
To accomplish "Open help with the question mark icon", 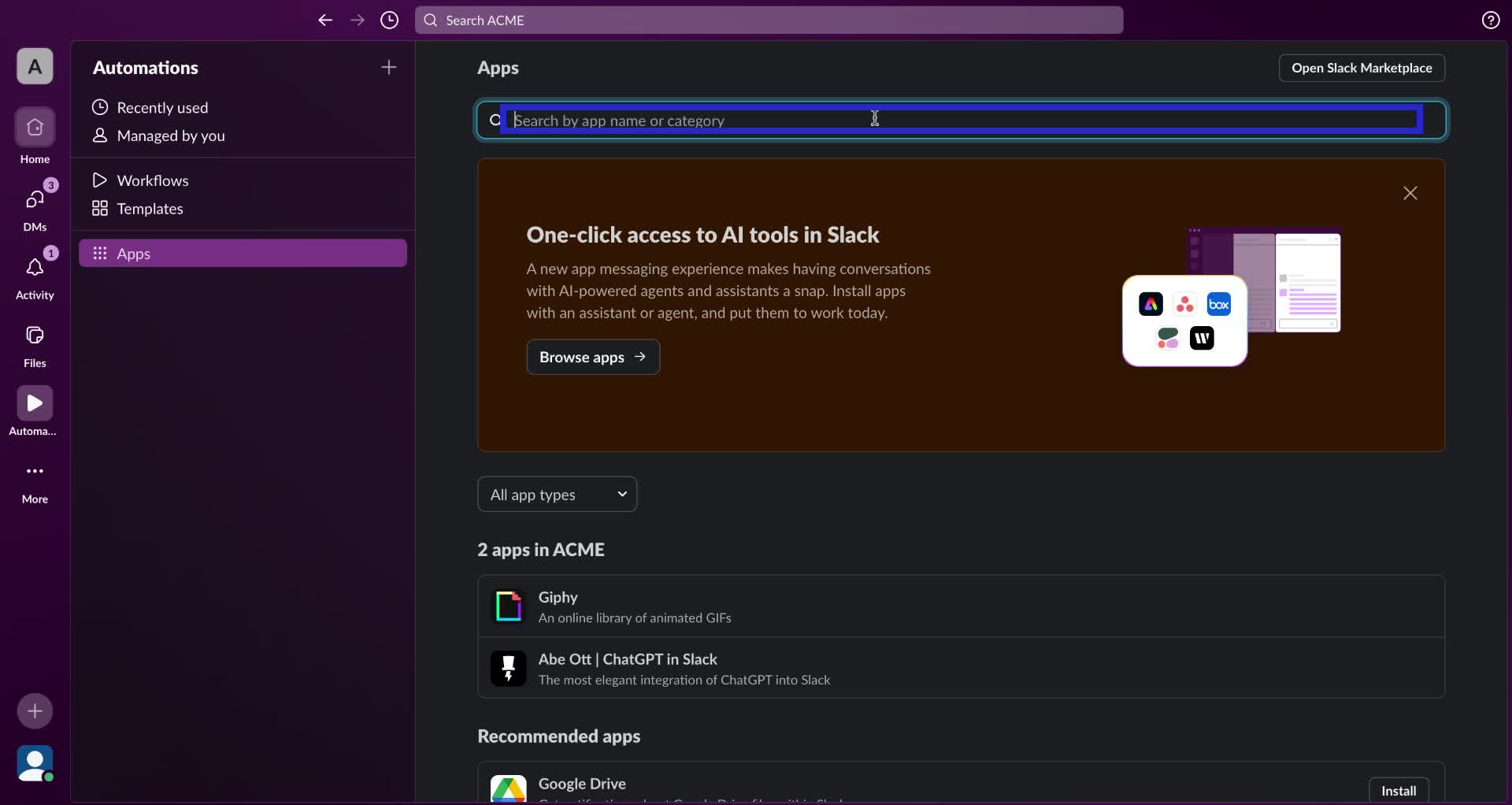I will click(x=1491, y=20).
